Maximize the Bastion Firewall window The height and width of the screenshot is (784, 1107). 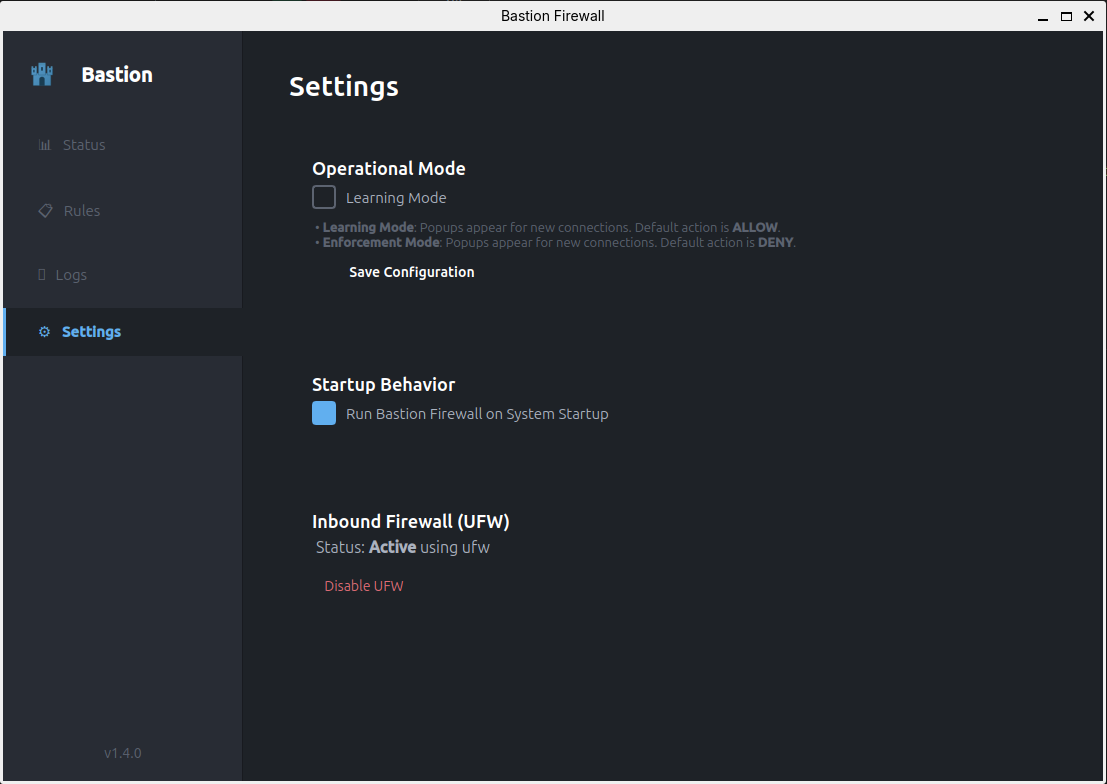tap(1066, 16)
